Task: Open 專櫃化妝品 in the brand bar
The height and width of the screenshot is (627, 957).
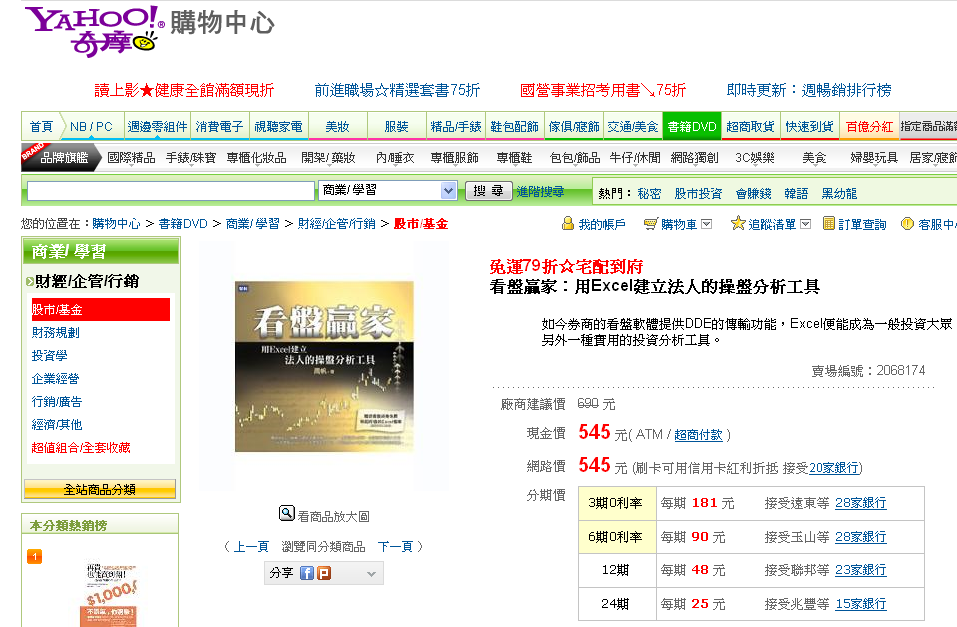Action: tap(256, 158)
